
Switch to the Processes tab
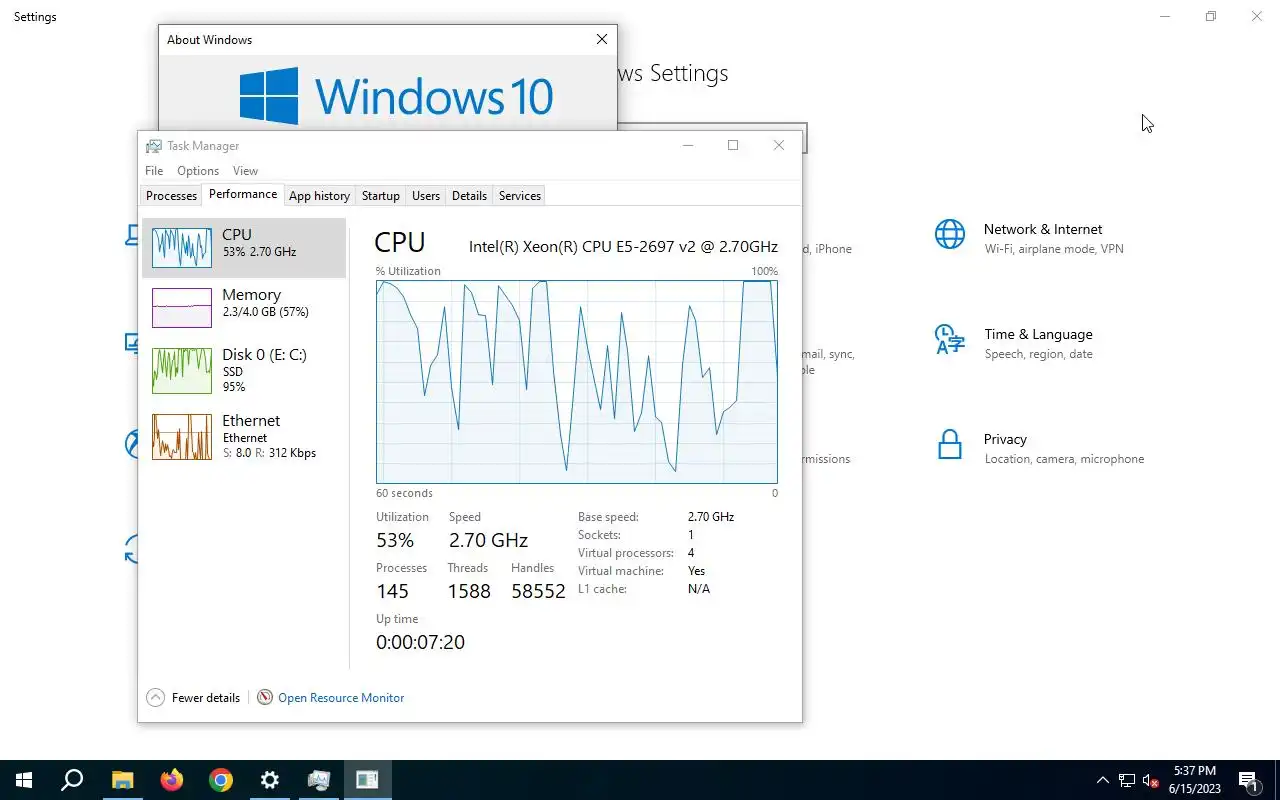171,196
